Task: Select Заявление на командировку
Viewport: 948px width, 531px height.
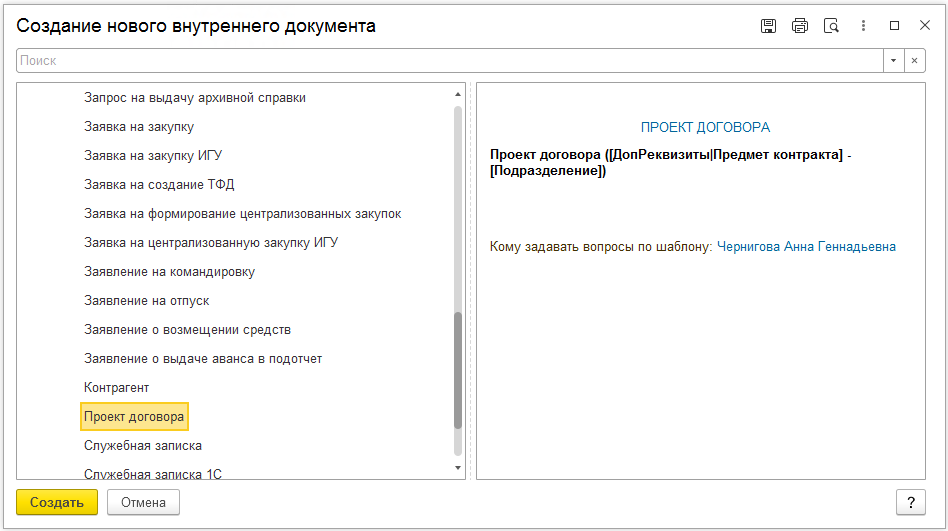Action: [169, 272]
